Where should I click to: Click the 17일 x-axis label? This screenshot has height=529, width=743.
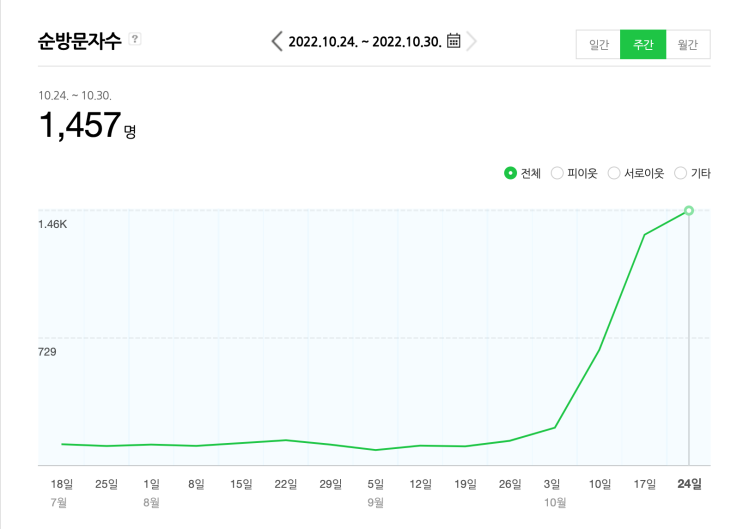tap(645, 484)
